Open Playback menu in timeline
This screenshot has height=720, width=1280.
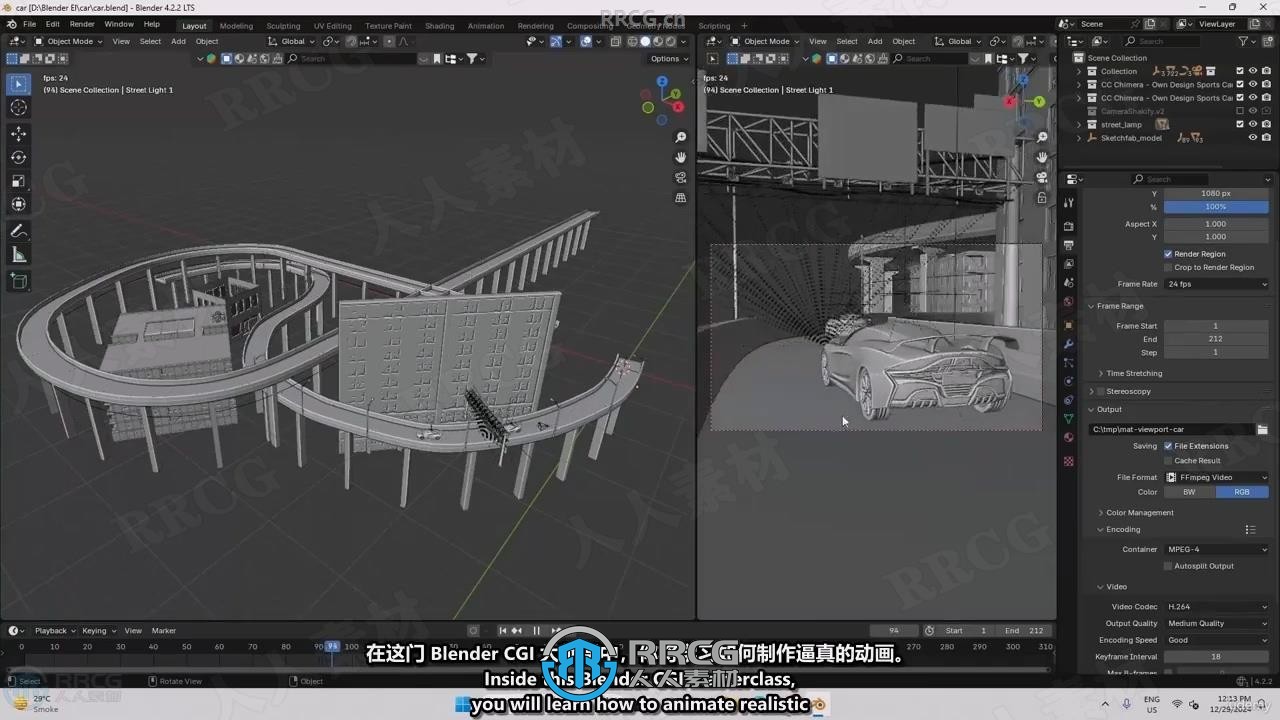(54, 631)
